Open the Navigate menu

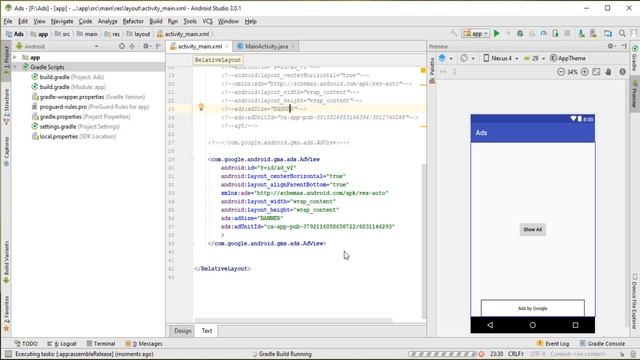click(62, 21)
